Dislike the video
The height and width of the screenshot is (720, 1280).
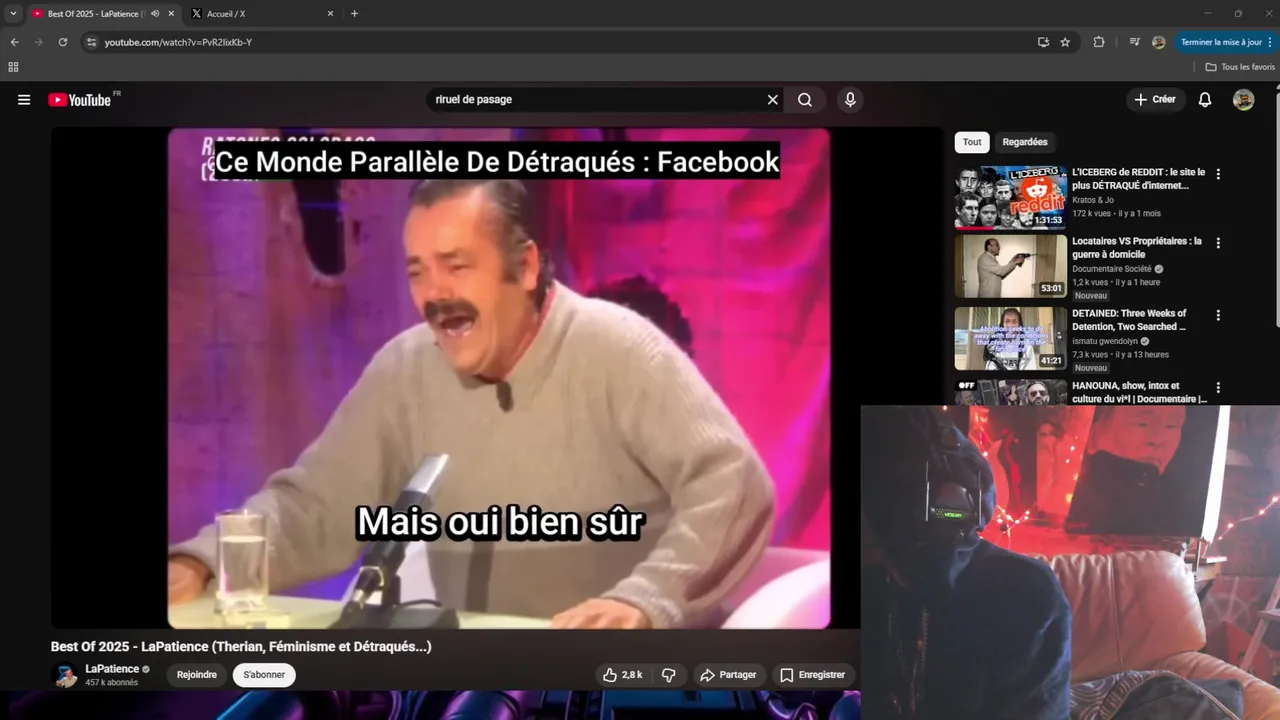pyautogui.click(x=669, y=675)
